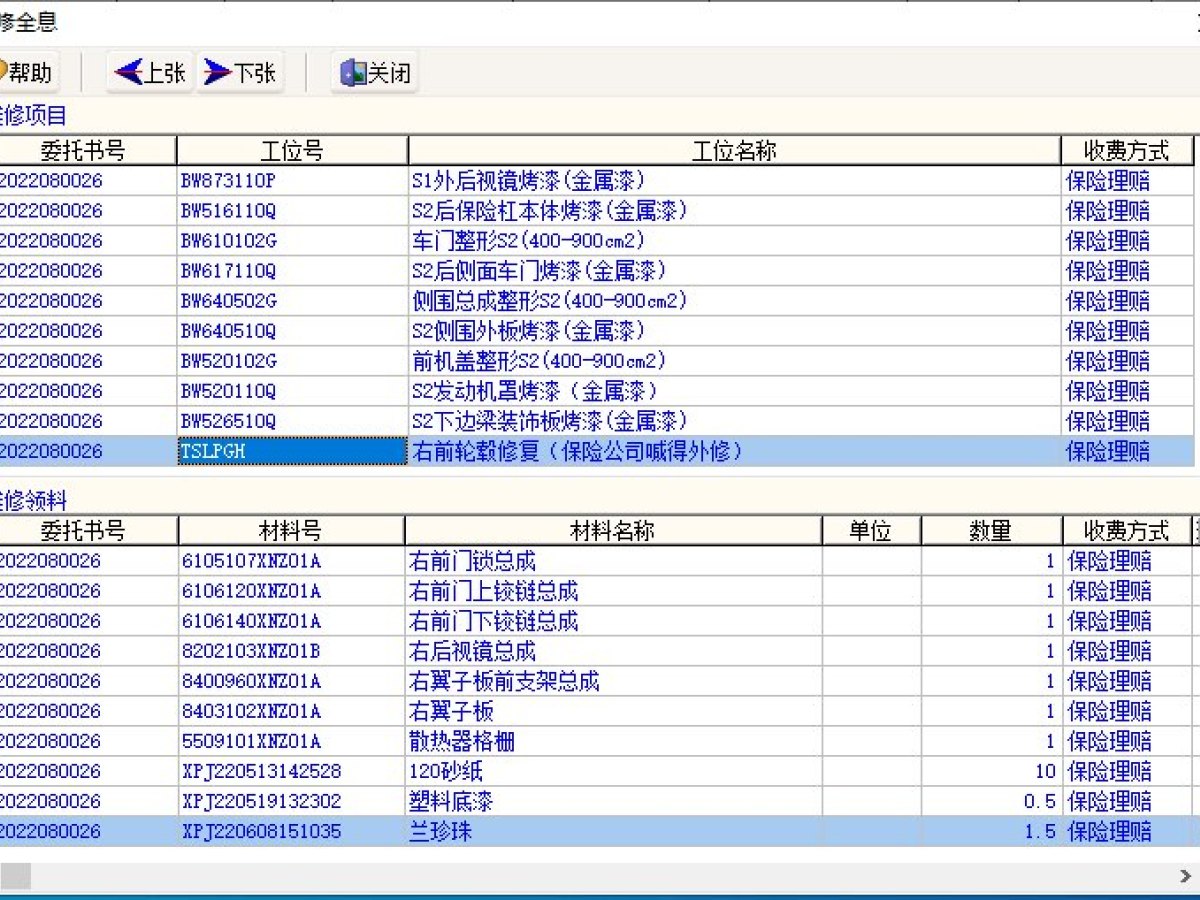Select material 右前门锁总成
The image size is (1200, 900).
click(x=472, y=561)
